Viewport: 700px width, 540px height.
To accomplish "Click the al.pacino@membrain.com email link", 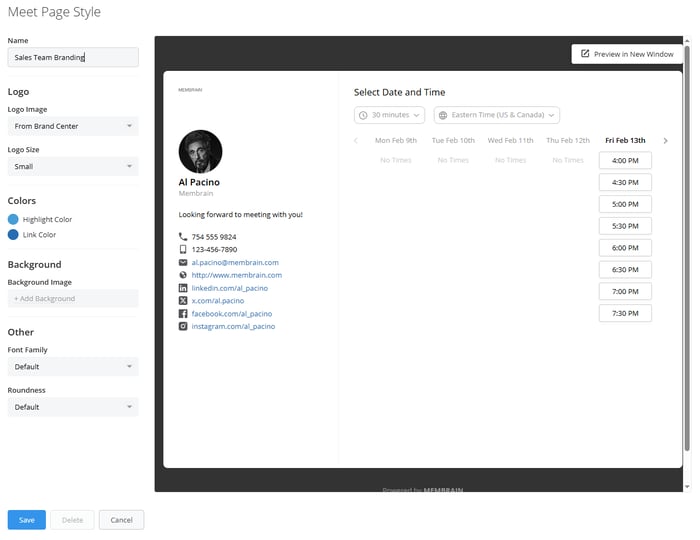I will (x=235, y=262).
